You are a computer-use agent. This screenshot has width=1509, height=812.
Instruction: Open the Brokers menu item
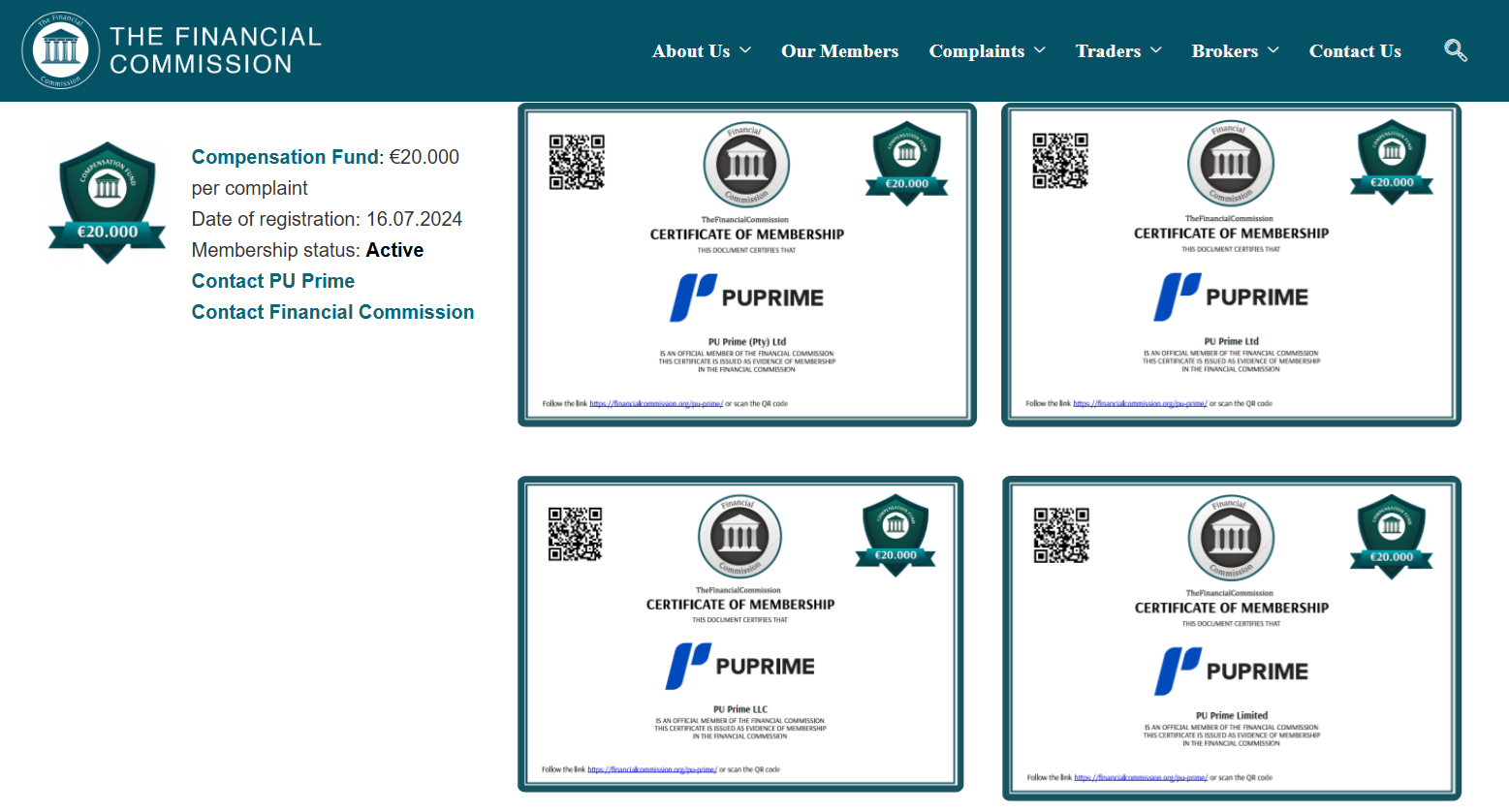coord(1225,51)
